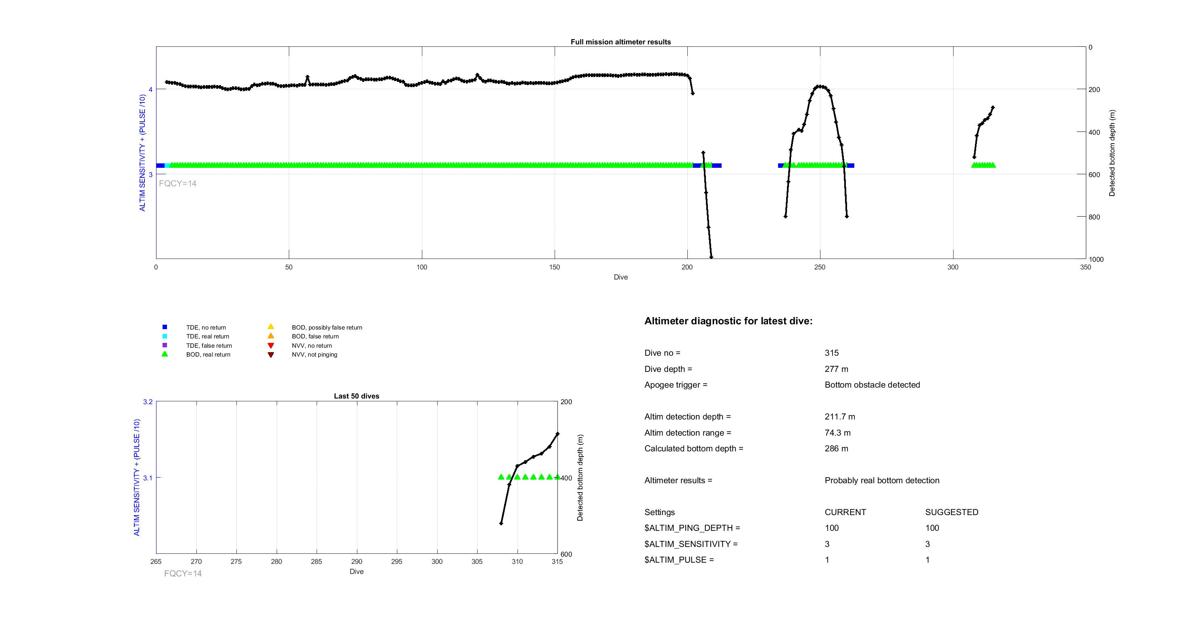The width and height of the screenshot is (1200, 622).
Task: Click the depth curve peak near dive 250
Action: 821,86
